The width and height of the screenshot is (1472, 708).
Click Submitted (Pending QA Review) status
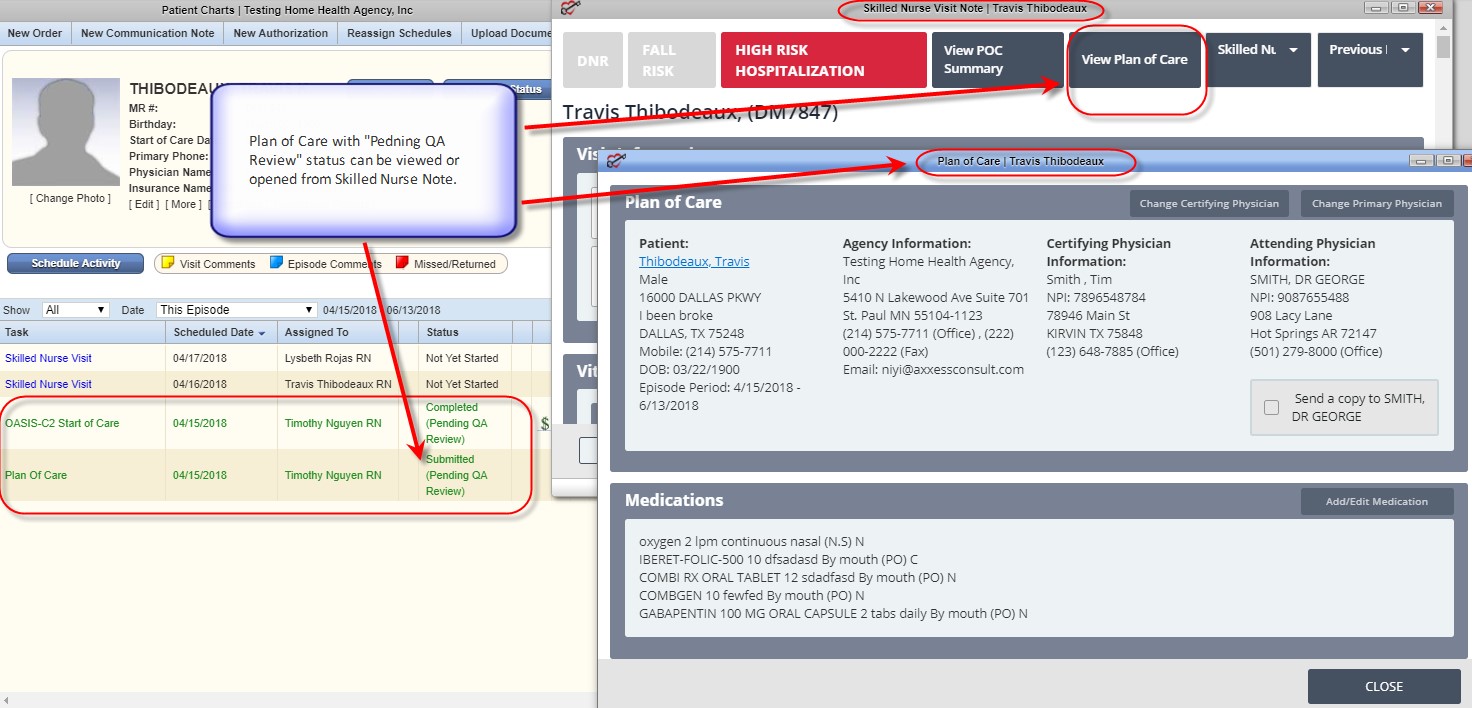point(456,475)
